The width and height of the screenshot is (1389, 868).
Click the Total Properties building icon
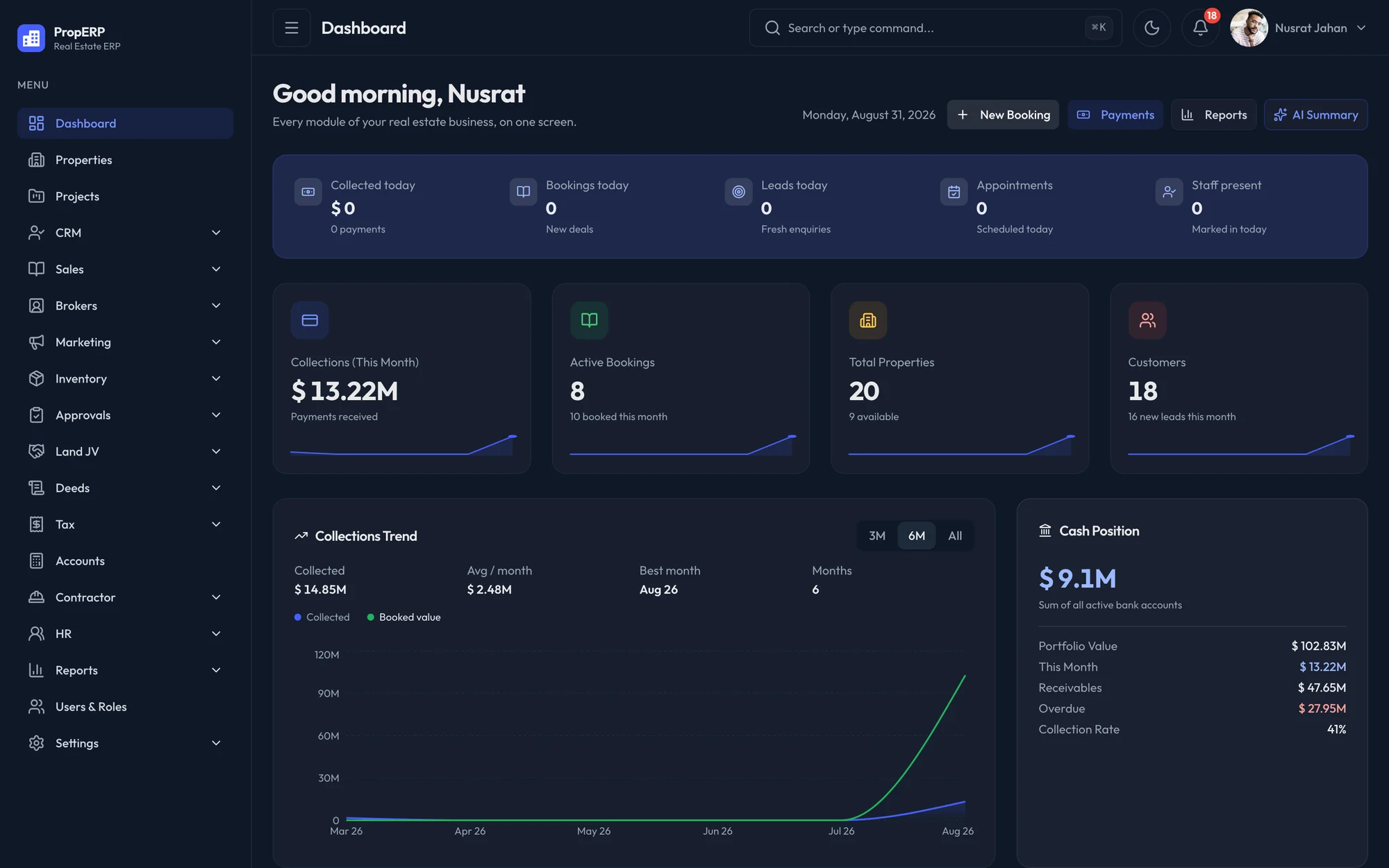click(x=868, y=320)
